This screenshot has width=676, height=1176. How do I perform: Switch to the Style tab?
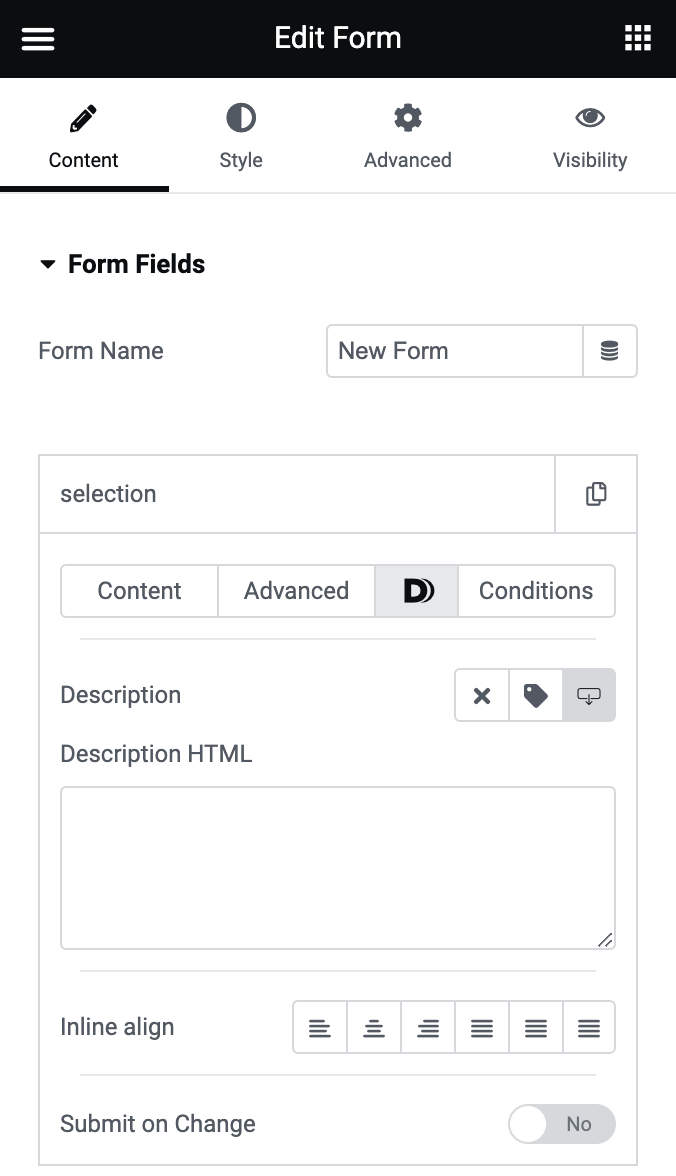point(241,135)
